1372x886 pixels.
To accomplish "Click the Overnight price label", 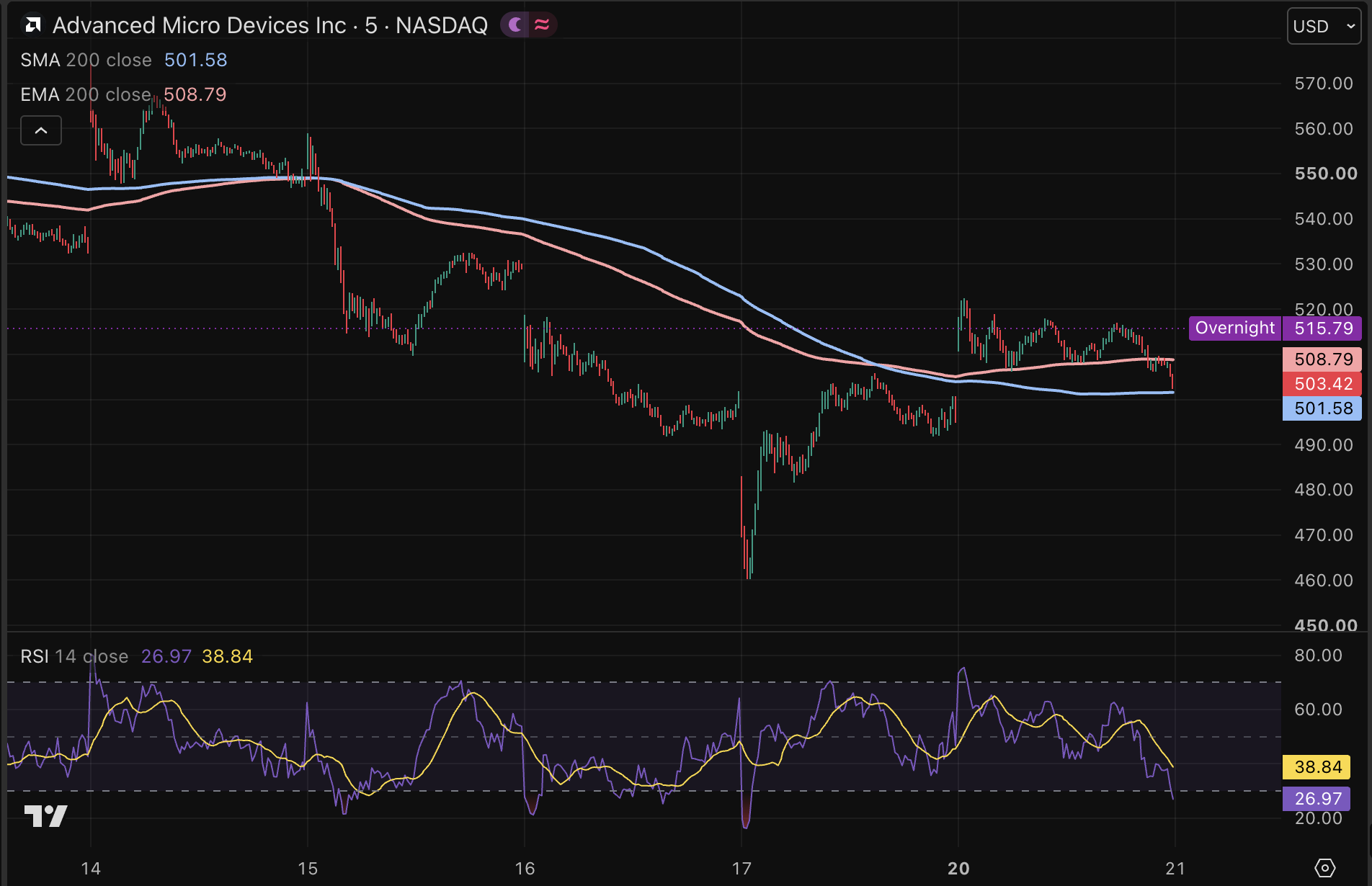I will click(1235, 328).
